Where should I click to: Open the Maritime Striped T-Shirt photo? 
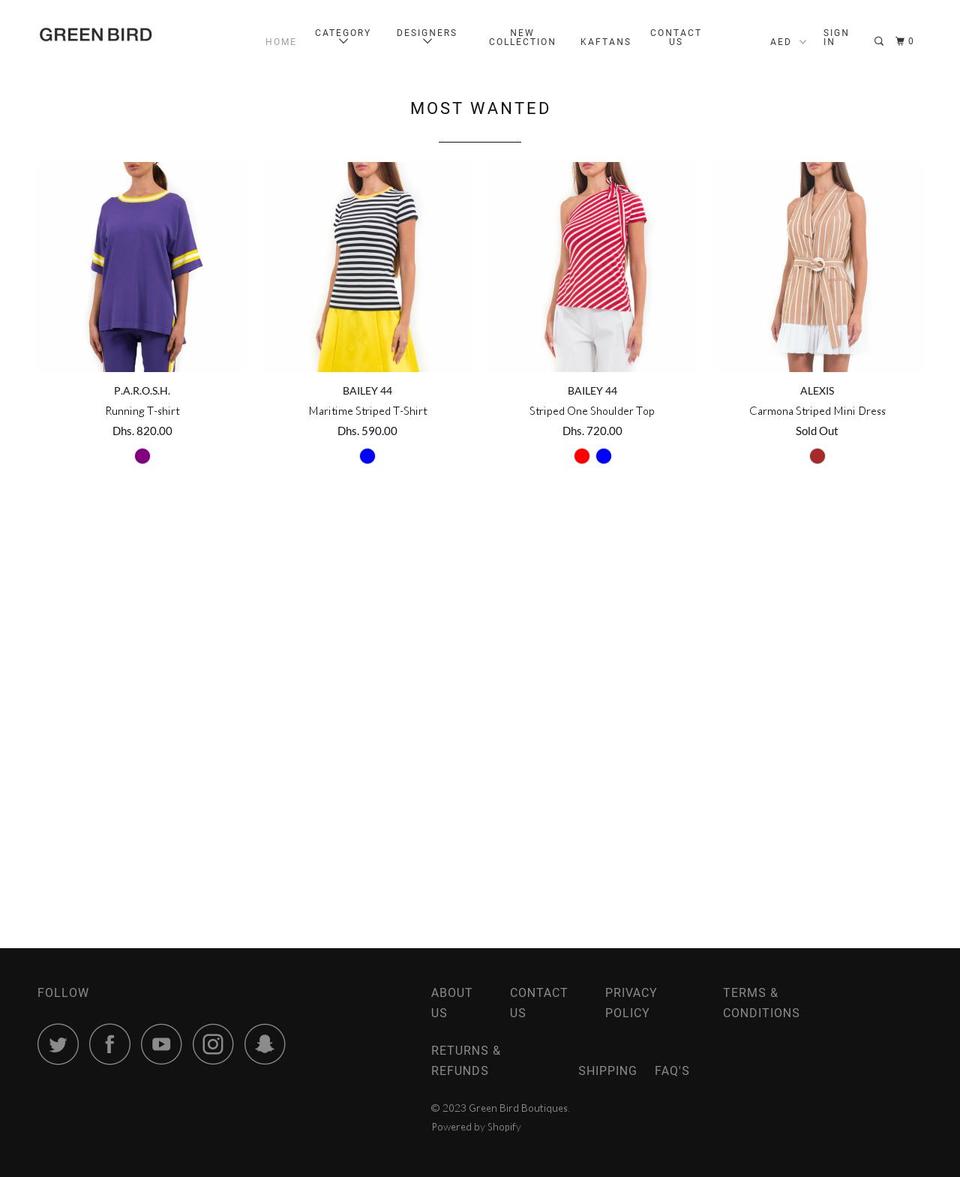pos(367,266)
